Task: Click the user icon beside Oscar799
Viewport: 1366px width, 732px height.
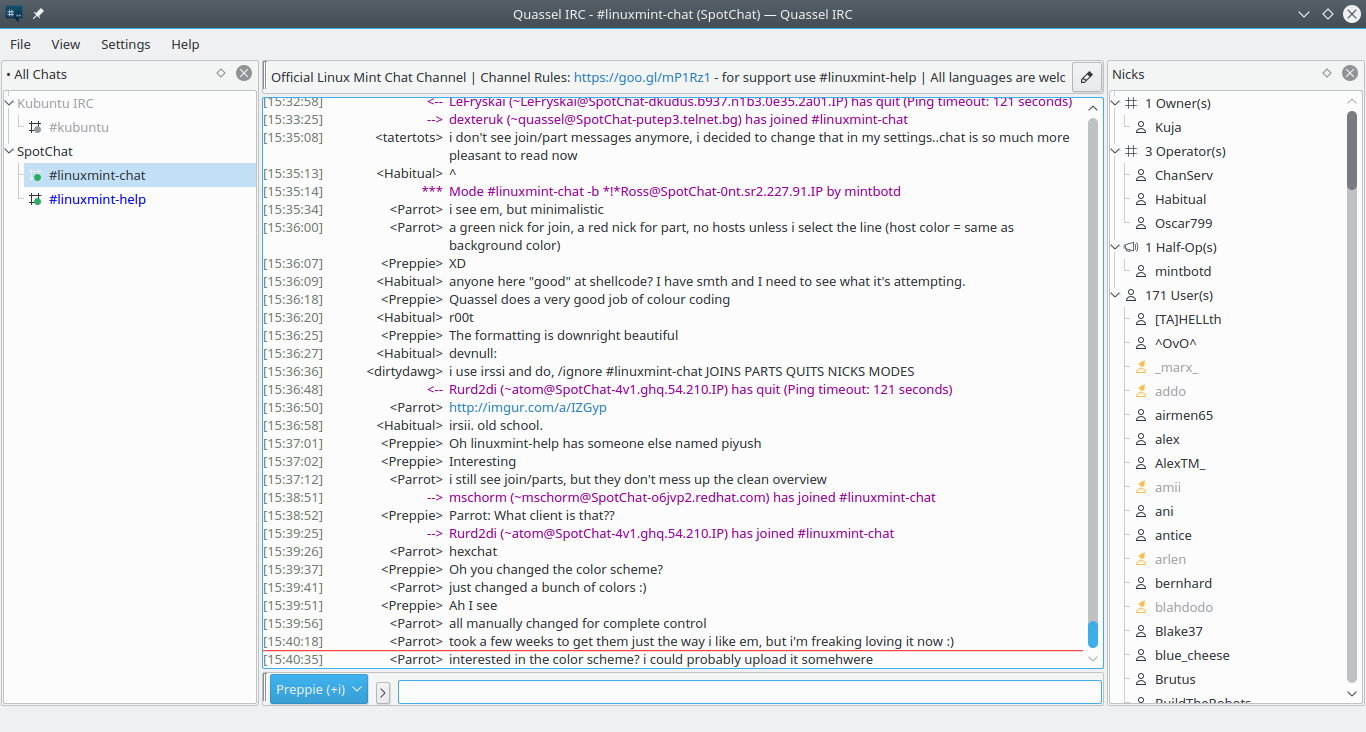Action: point(1141,223)
